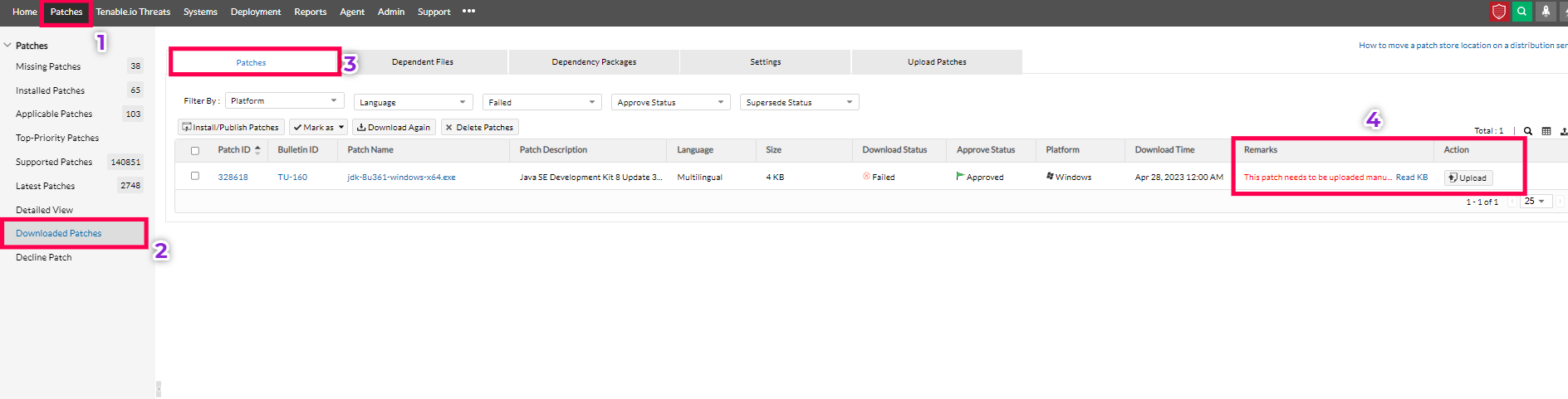Open the column chooser grid icon

[x=1546, y=131]
